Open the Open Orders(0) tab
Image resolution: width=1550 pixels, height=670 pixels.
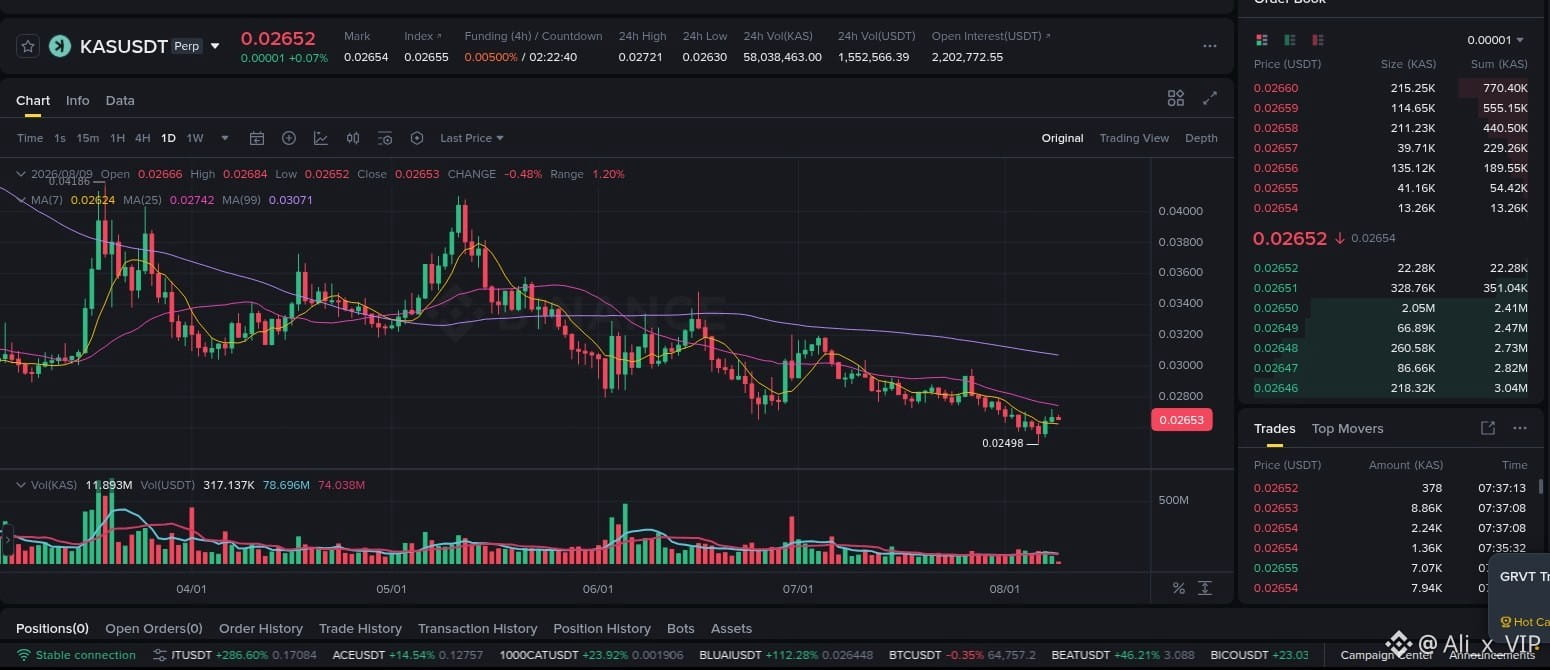coord(154,628)
